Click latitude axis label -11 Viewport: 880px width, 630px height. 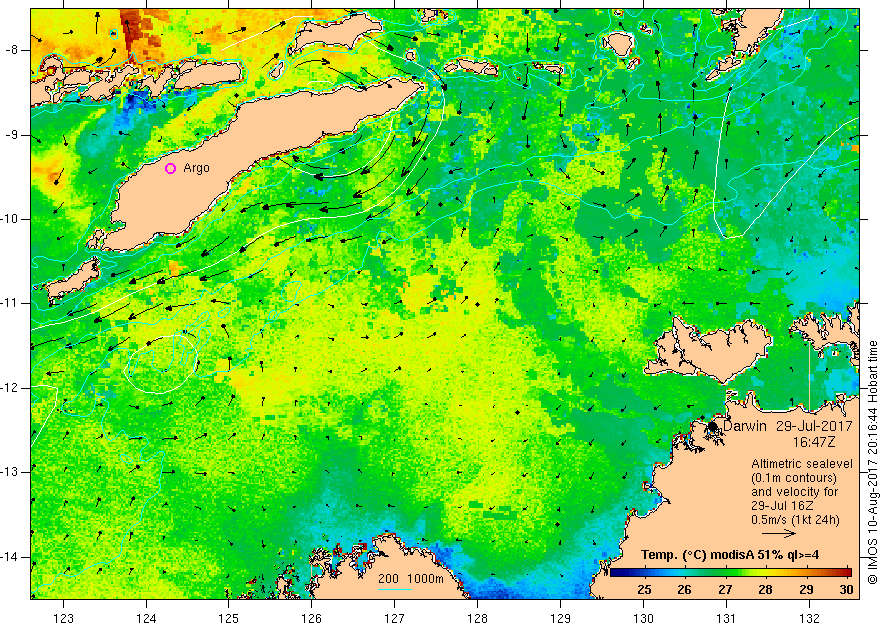pos(11,303)
